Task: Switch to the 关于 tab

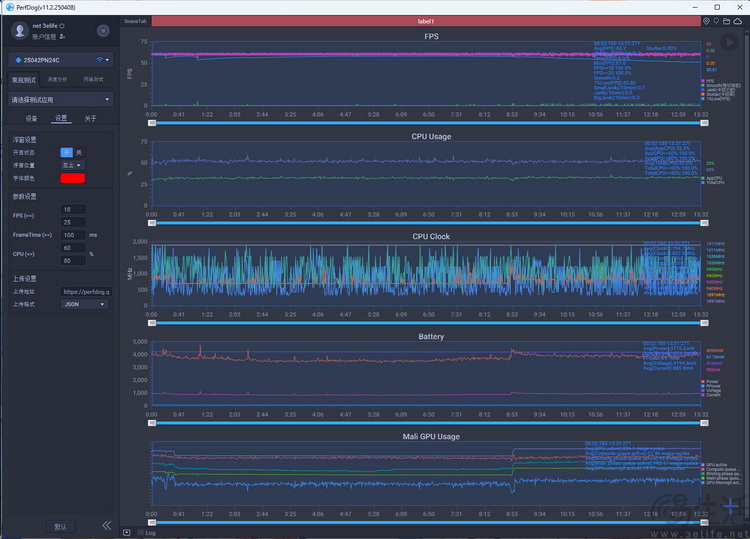Action: tap(90, 119)
